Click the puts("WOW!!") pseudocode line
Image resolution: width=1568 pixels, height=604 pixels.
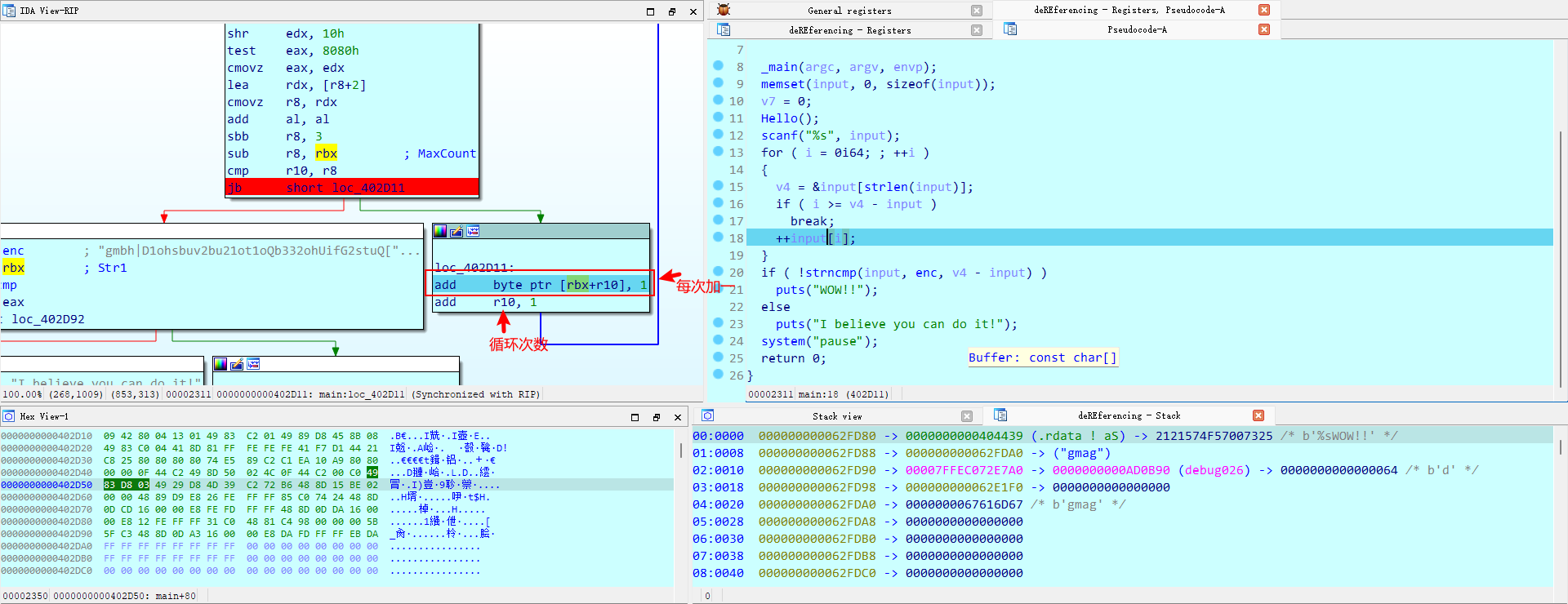pyautogui.click(x=826, y=290)
